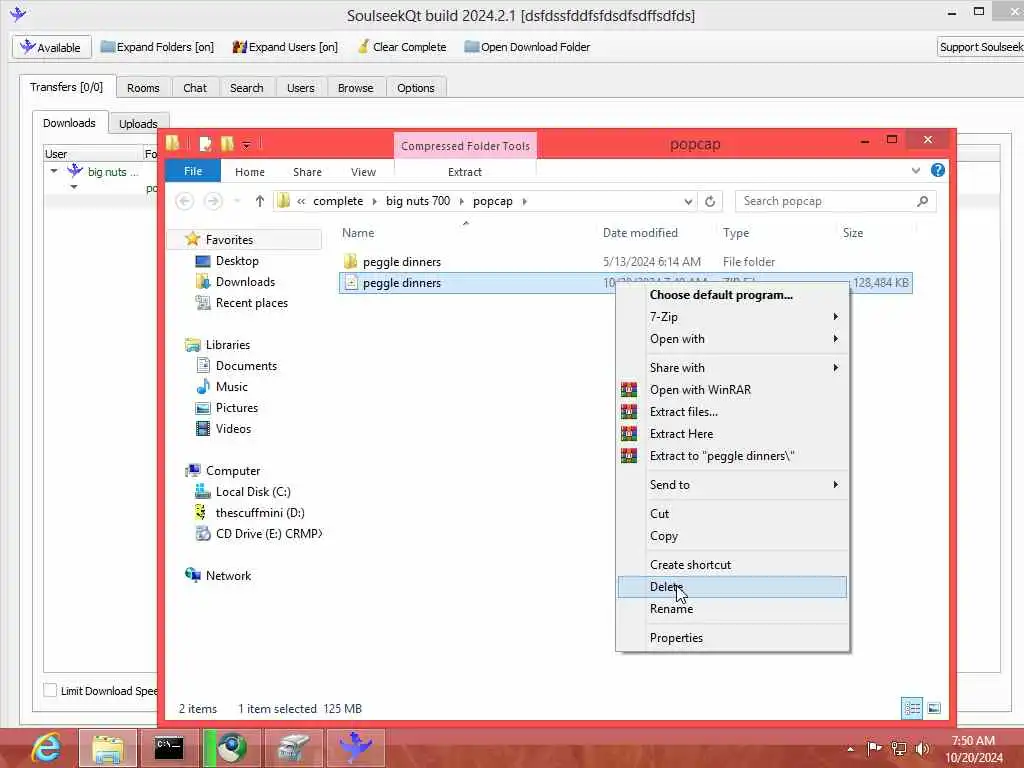Click the peggle dinners ZIP file icon
Viewport: 1024px width, 768px height.
(351, 283)
